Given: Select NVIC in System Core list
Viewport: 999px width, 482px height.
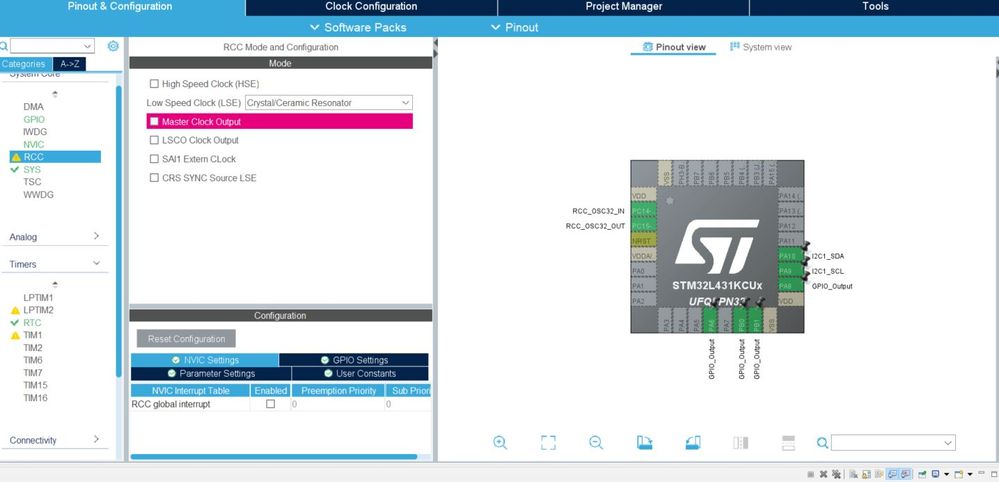Looking at the screenshot, I should (34, 145).
